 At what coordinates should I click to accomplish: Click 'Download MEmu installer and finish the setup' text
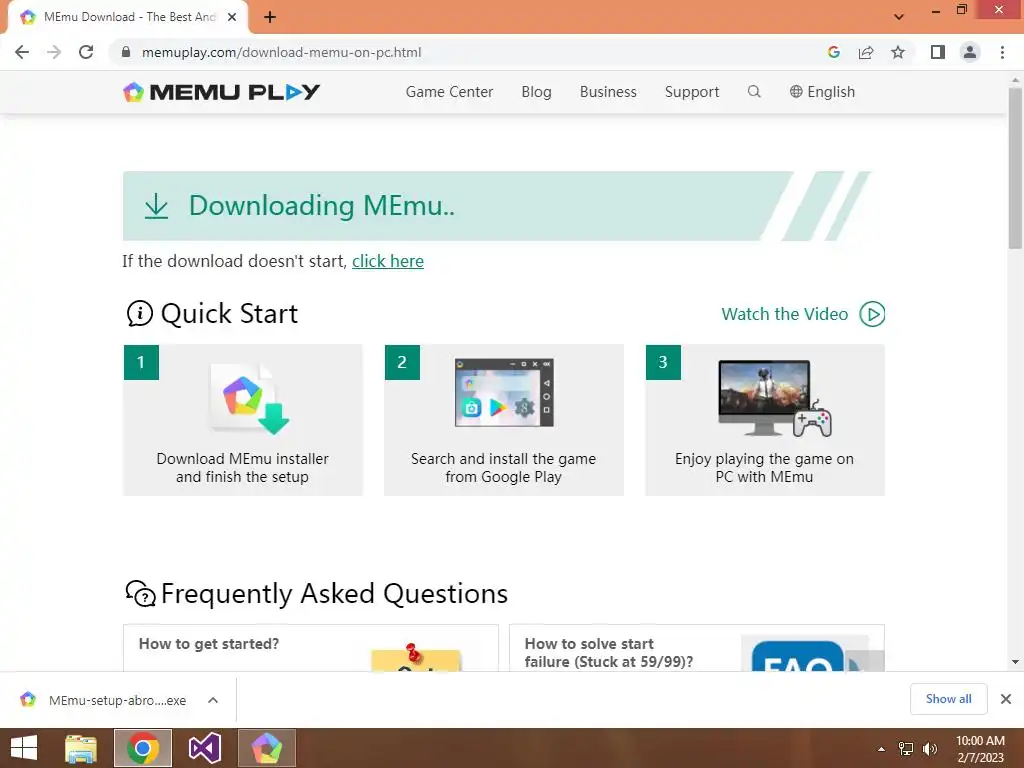coord(242,468)
